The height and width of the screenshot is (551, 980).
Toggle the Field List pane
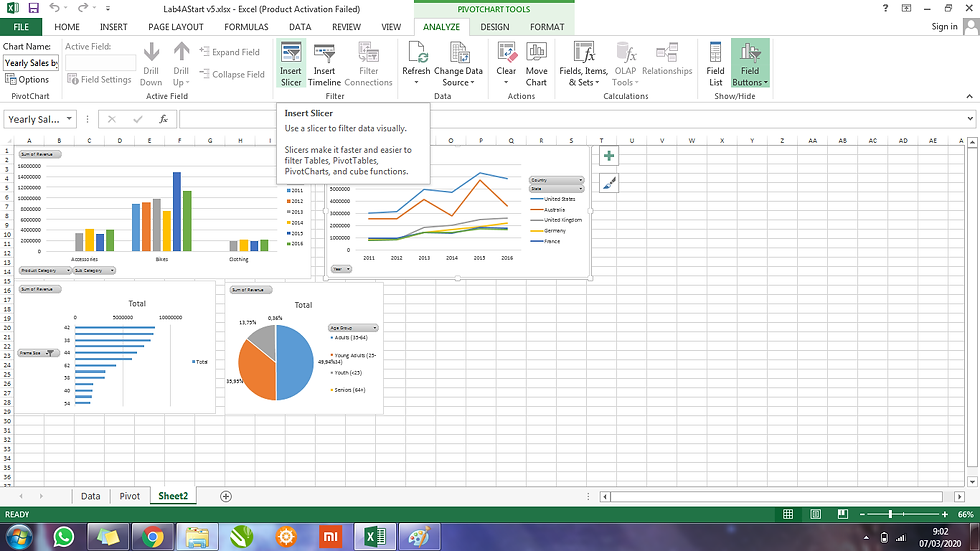click(x=716, y=64)
